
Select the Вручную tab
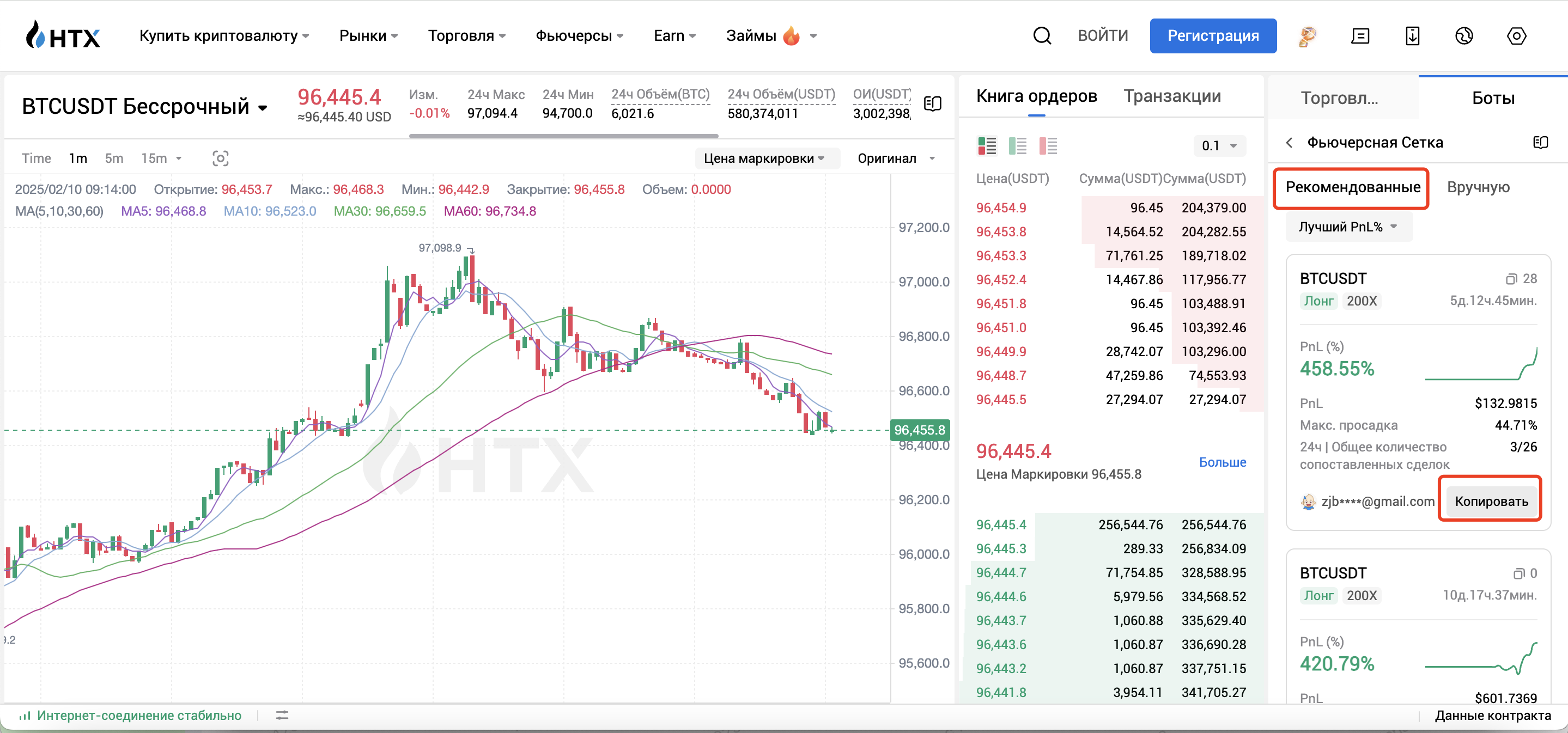(1478, 187)
